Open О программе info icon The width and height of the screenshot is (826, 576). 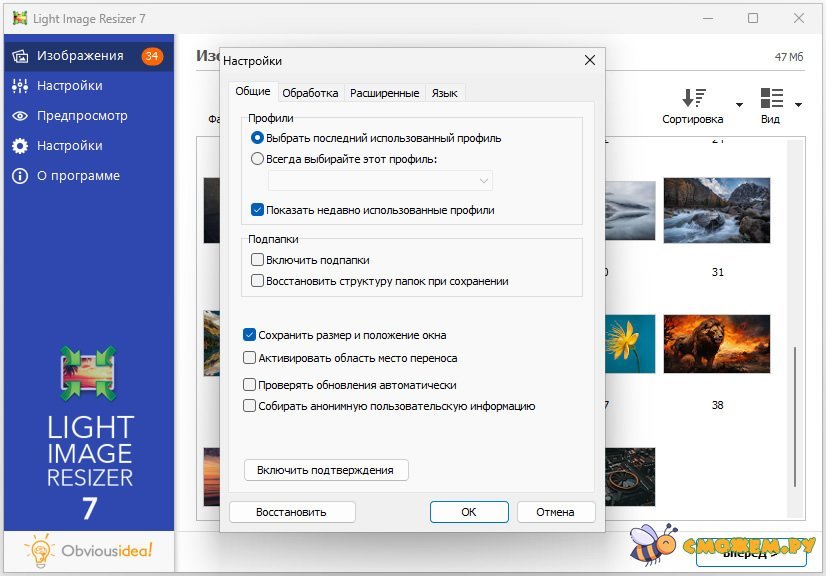pos(20,176)
